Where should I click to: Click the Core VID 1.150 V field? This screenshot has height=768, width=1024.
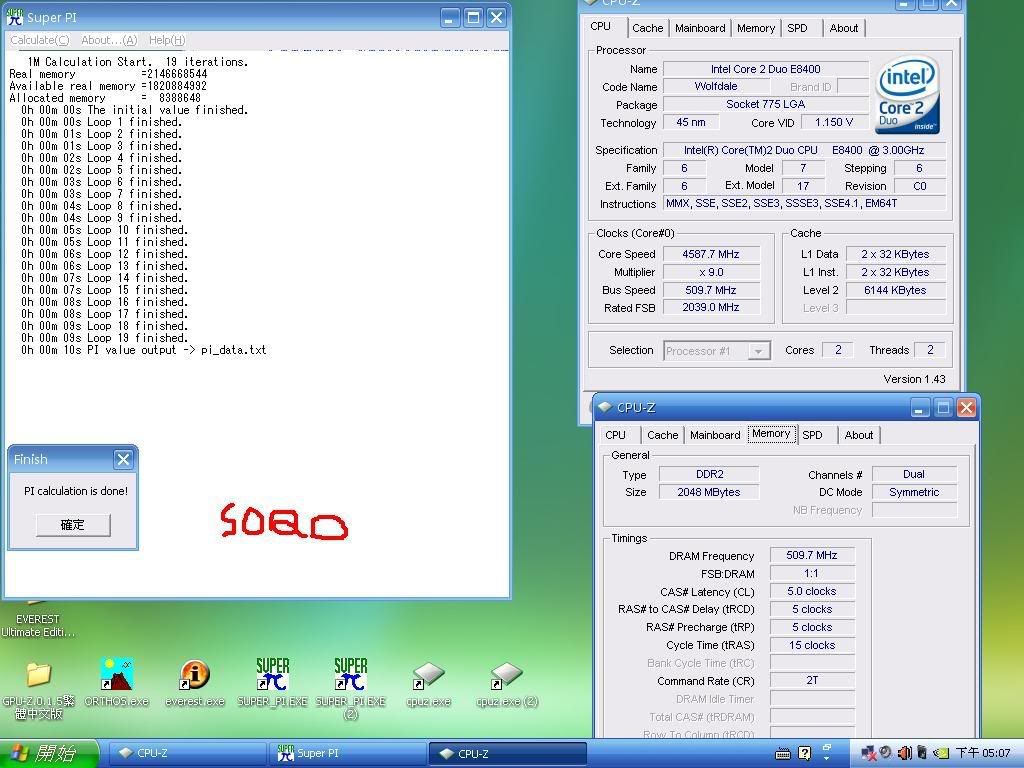pyautogui.click(x=834, y=122)
